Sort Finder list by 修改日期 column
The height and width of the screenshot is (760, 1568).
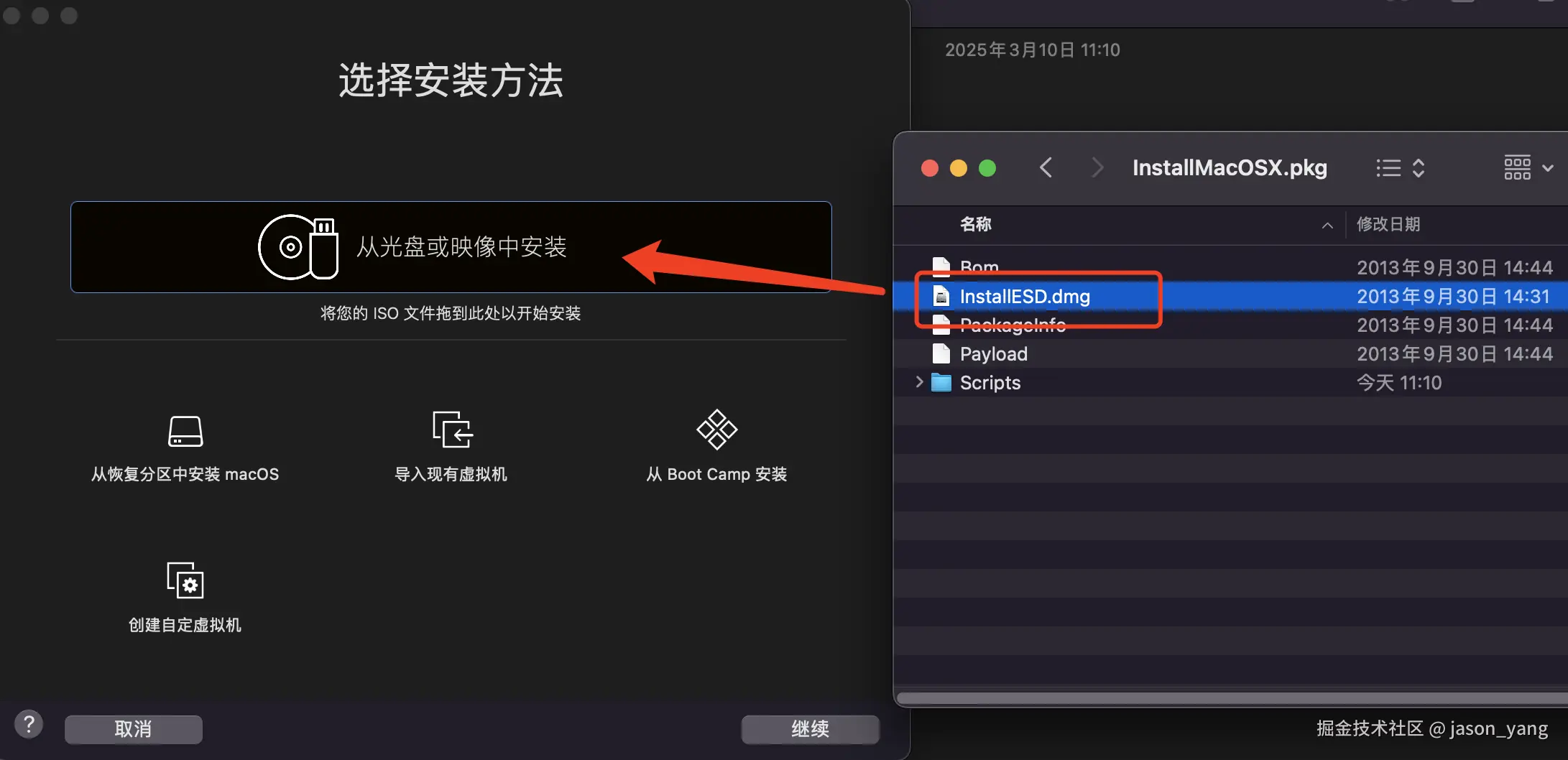click(x=1388, y=224)
